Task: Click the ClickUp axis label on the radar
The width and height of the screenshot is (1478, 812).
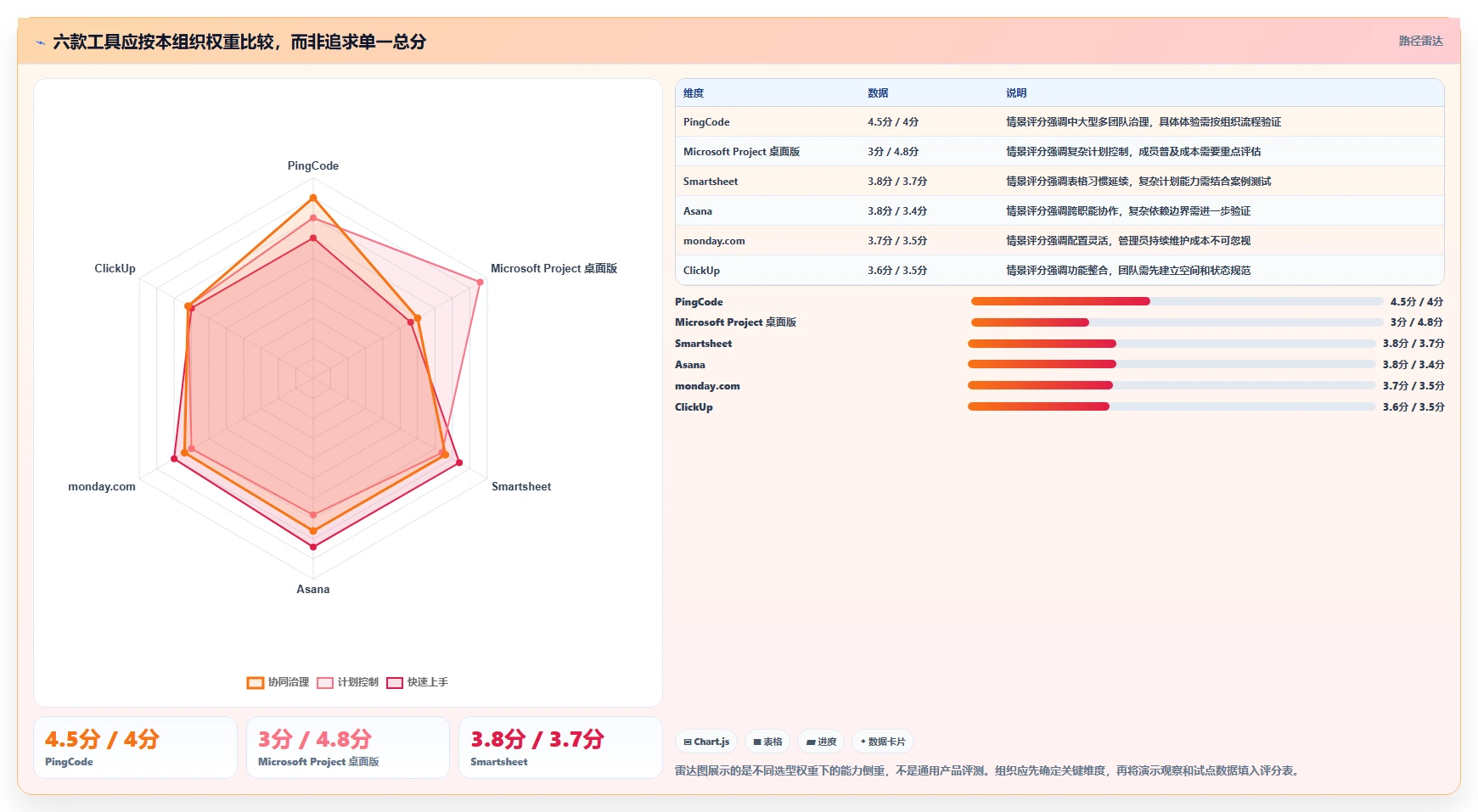Action: [x=115, y=268]
